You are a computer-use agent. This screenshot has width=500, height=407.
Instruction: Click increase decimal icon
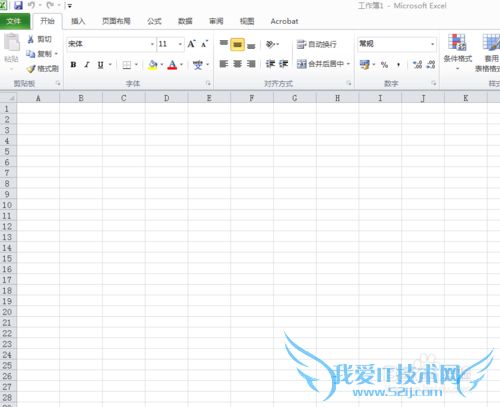click(417, 65)
